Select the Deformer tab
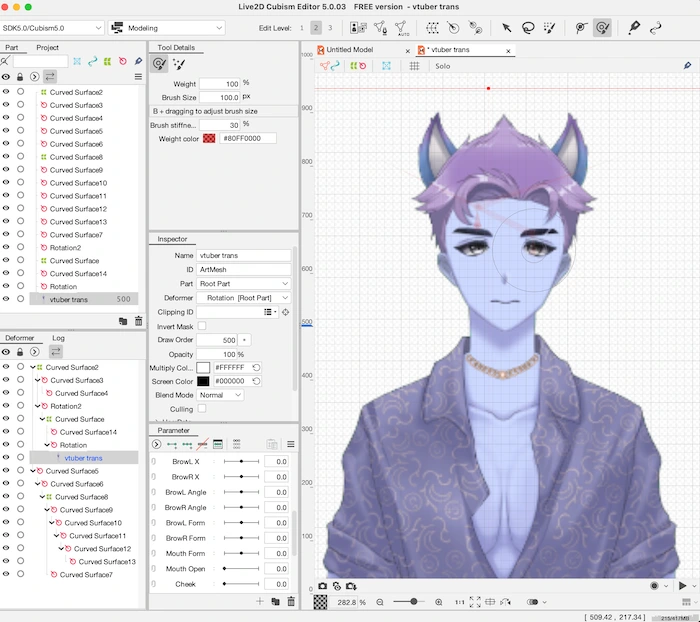The width and height of the screenshot is (700, 622). click(20, 338)
